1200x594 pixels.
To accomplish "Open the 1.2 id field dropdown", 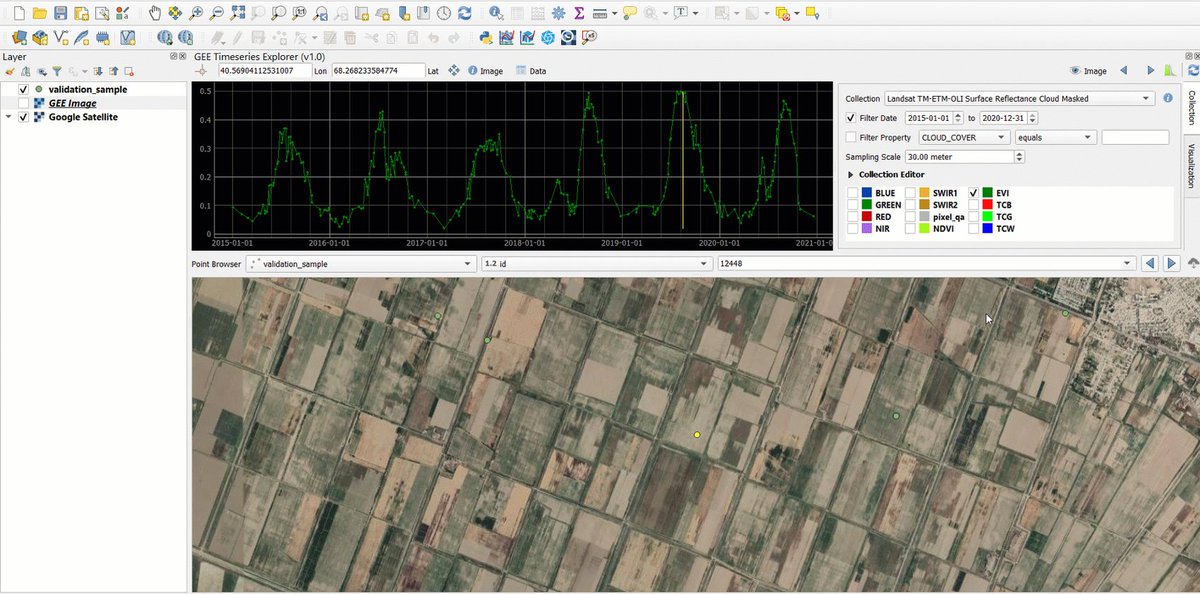I will coord(596,264).
